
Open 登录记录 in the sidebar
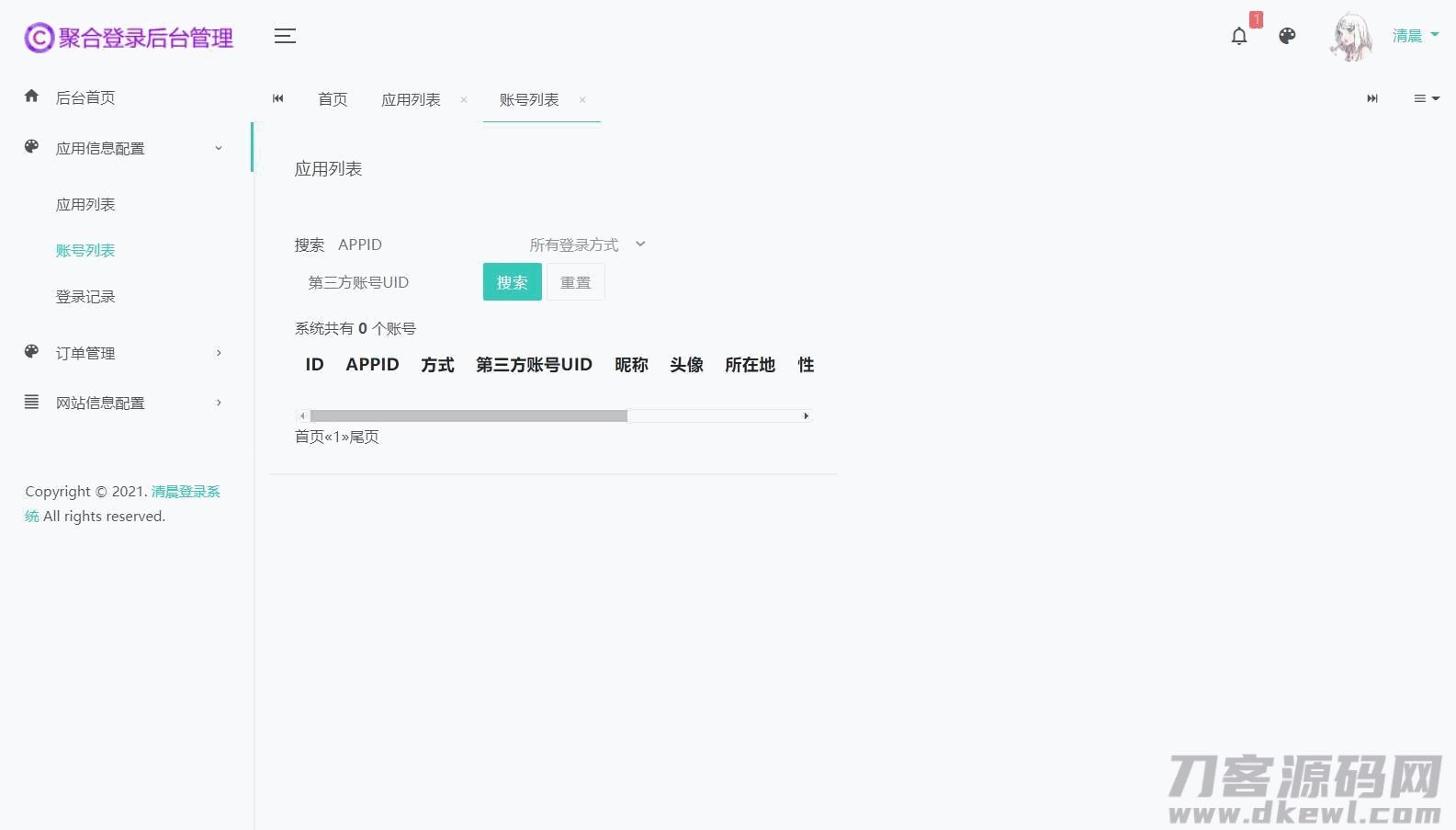click(85, 296)
